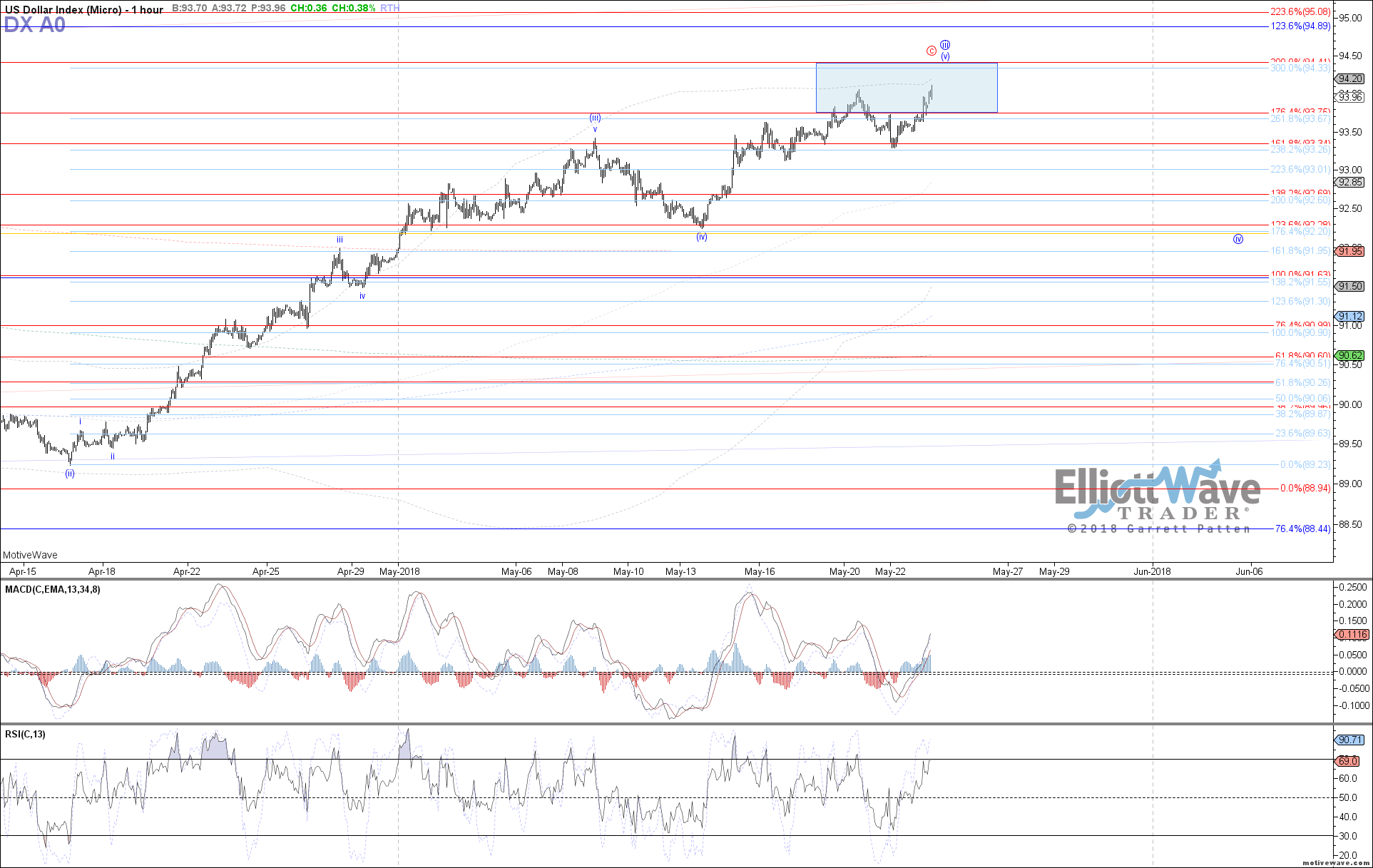Click the 123.6%(94.89) Fibonacci label
Screen dimensions: 1373x868
1301,26
